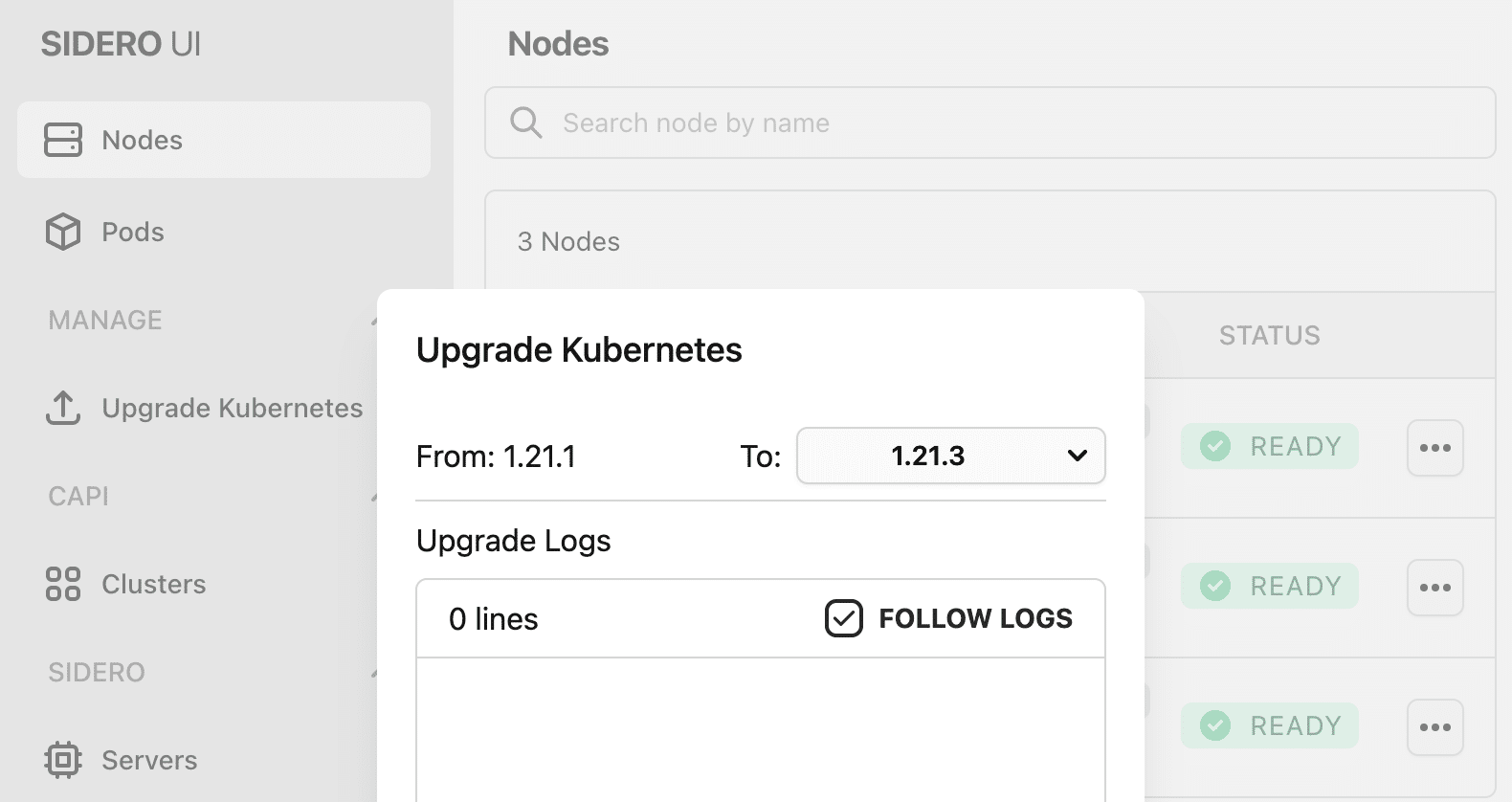
Task: Go to the Pods page
Action: coord(133,232)
